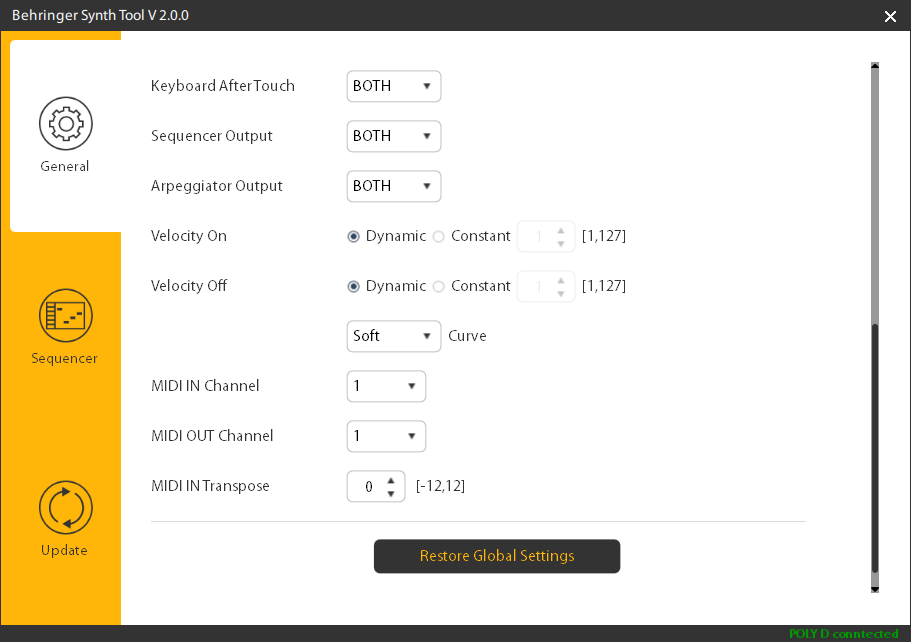Select Dynamic for Velocity On
Screen dimensions: 911x642
coord(354,236)
